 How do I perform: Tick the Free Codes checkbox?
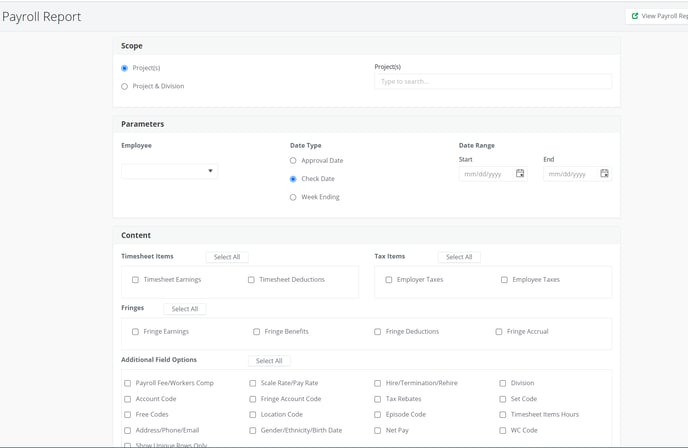[127, 415]
